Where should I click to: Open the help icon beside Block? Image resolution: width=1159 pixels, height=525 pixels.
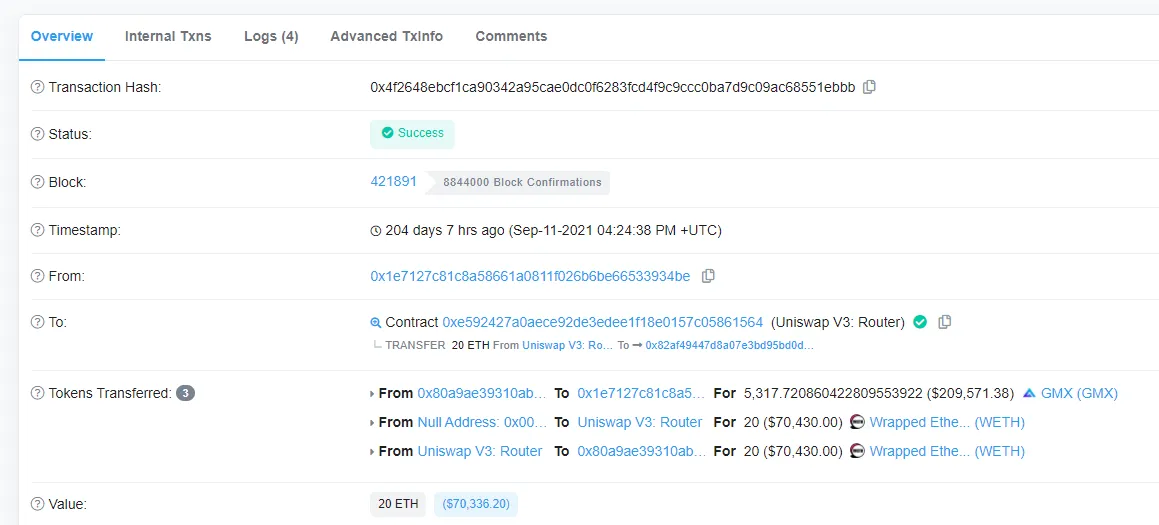pos(37,182)
